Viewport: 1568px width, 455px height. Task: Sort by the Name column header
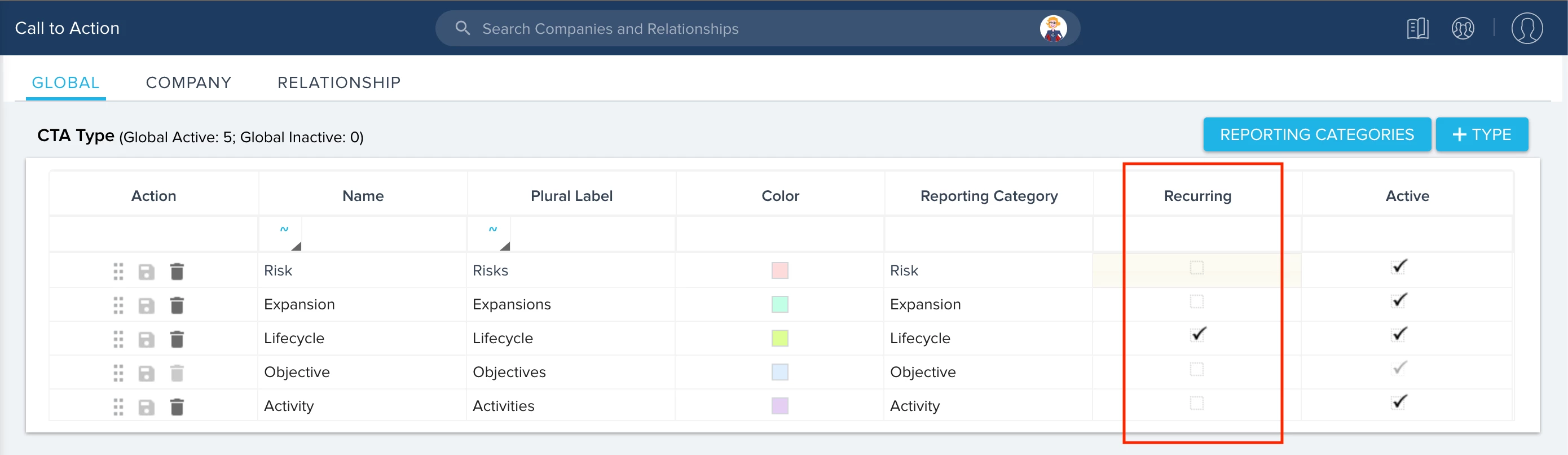[363, 196]
